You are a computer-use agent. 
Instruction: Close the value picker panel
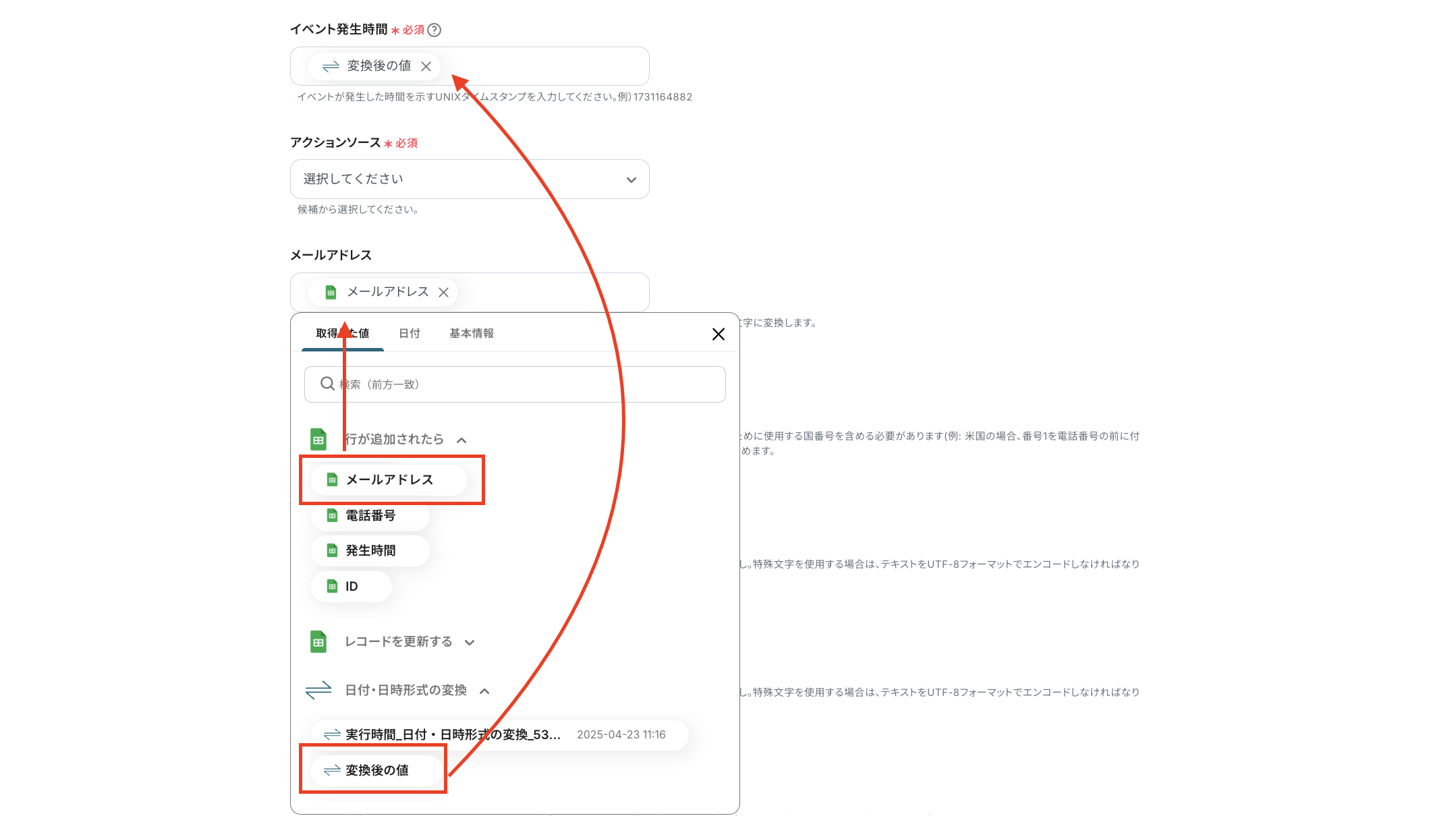point(718,334)
